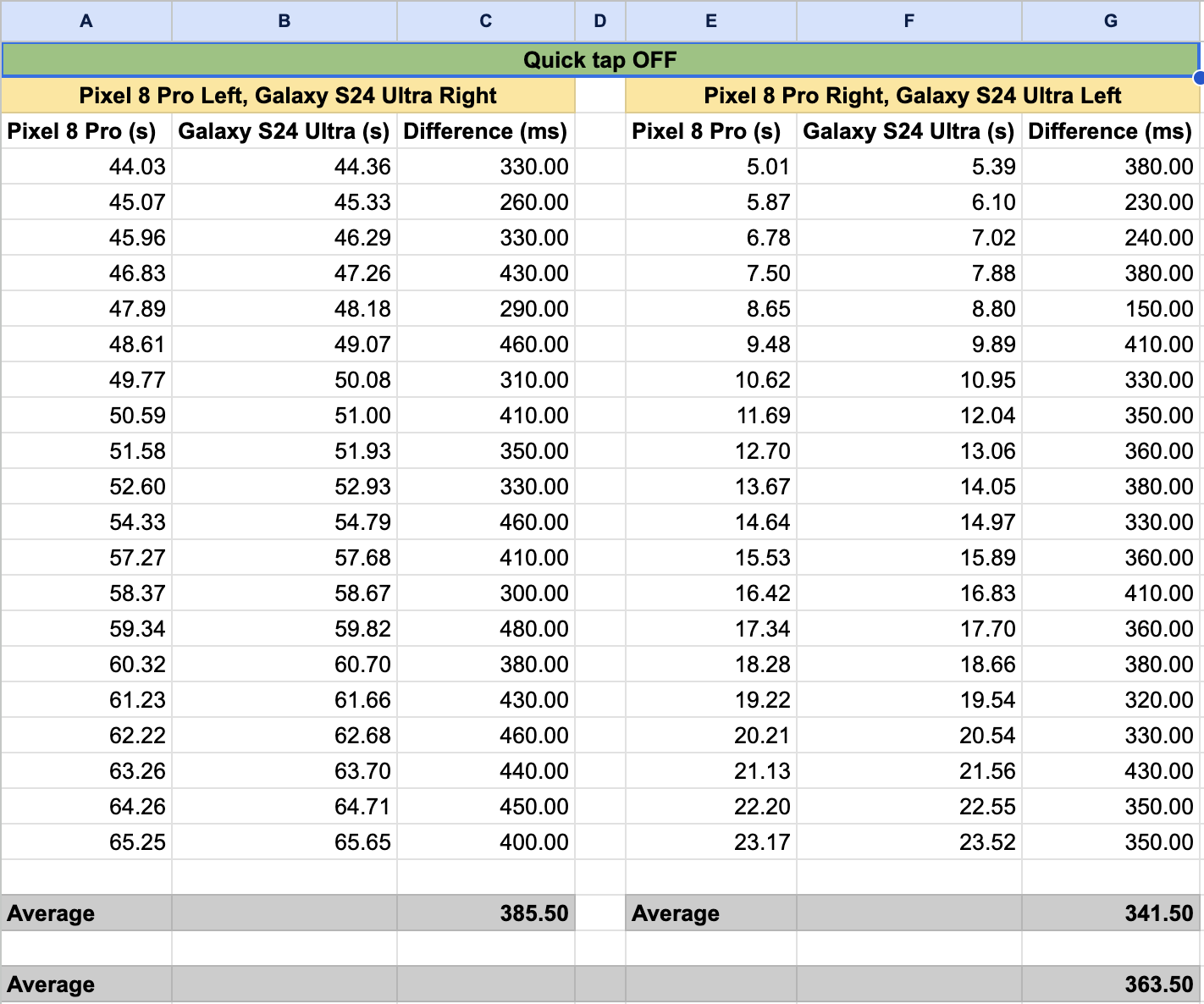This screenshot has width=1204, height=1004.
Task: Select the cell showing 480.00
Action: [x=486, y=629]
